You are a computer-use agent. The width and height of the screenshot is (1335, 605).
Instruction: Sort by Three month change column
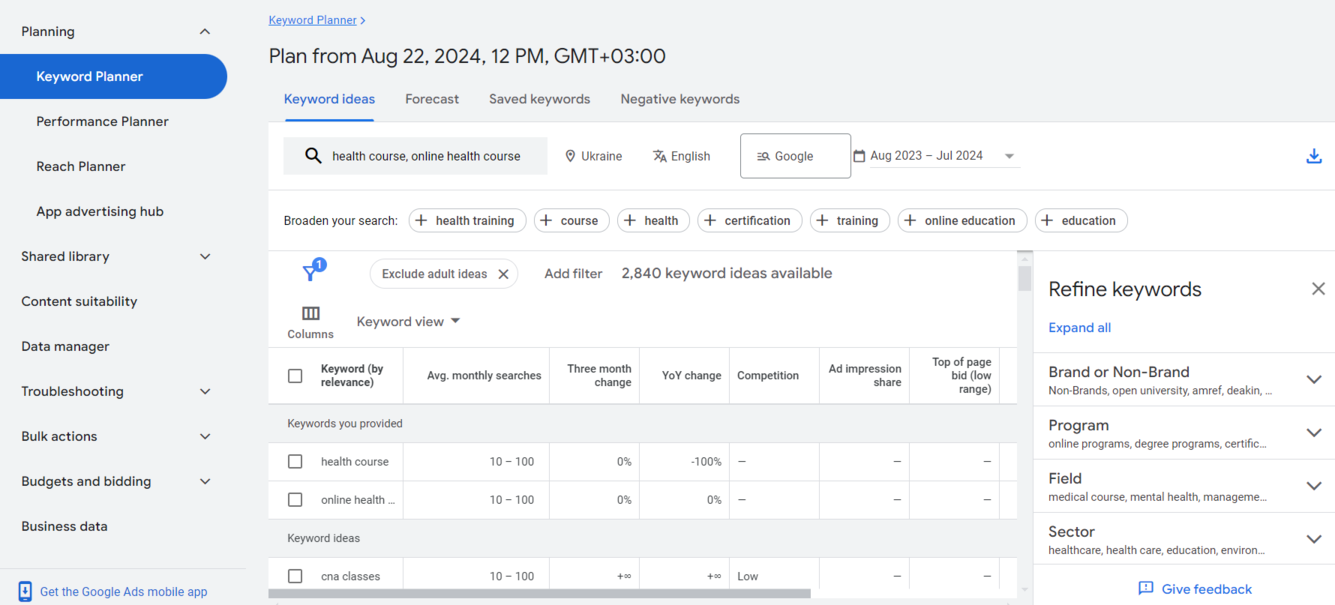599,376
